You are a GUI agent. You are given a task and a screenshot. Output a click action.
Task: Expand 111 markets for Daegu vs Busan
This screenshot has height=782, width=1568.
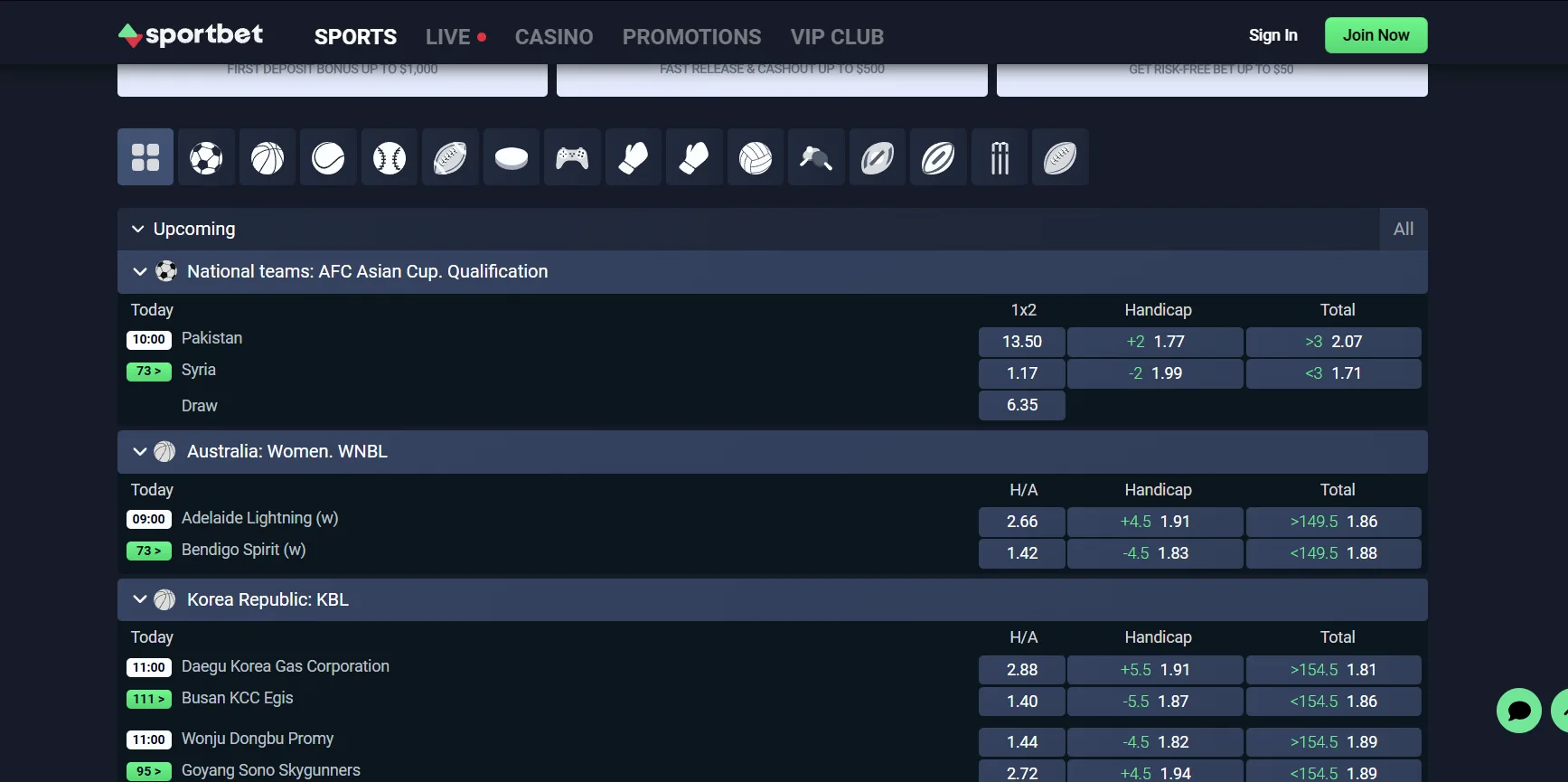149,699
